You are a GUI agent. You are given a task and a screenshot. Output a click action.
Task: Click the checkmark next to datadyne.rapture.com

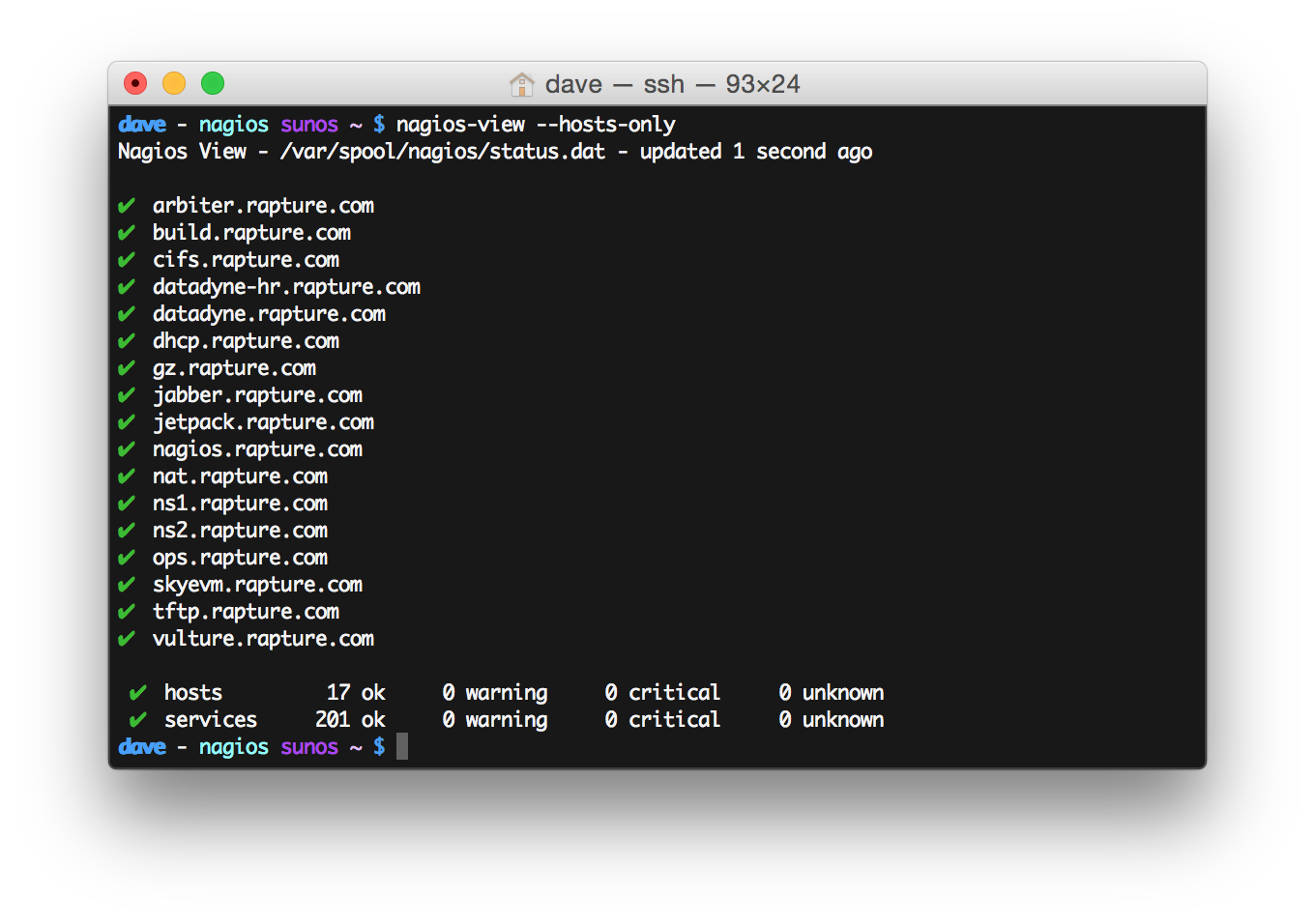[x=127, y=314]
